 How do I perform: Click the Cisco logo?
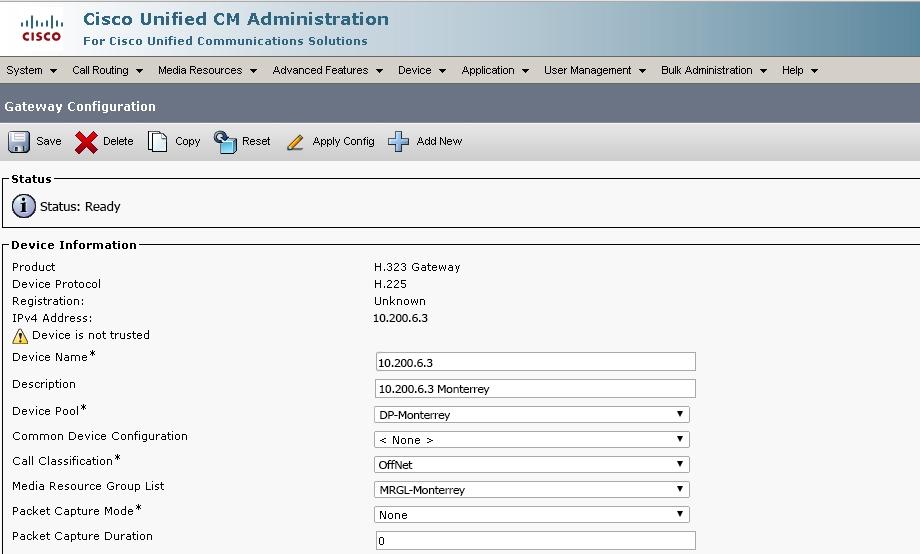[42, 29]
